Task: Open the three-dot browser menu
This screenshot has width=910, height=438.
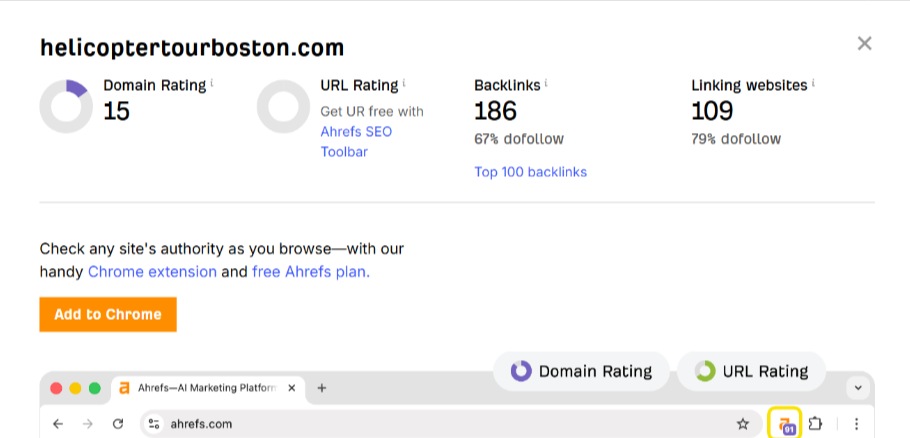Action: tap(857, 424)
